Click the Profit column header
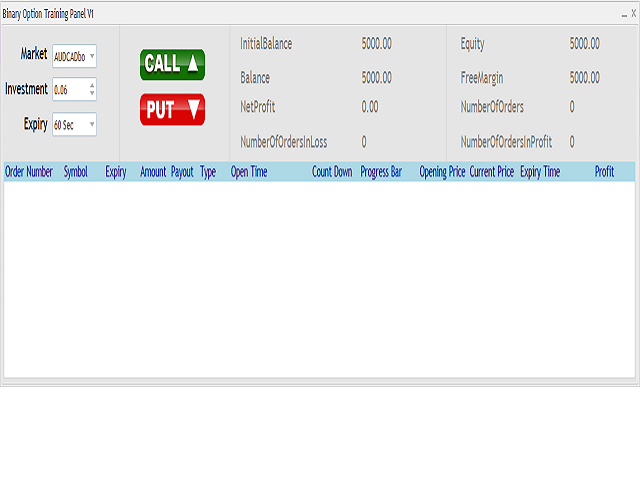 [x=604, y=172]
